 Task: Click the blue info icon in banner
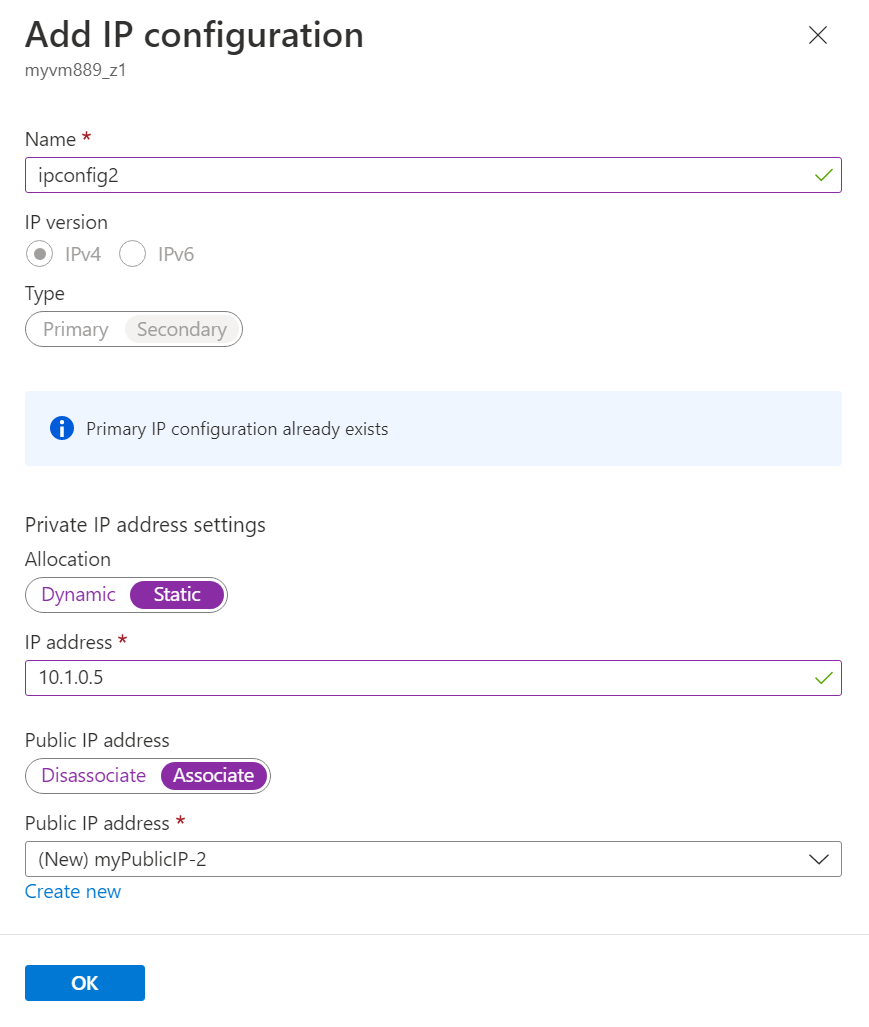pyautogui.click(x=61, y=429)
